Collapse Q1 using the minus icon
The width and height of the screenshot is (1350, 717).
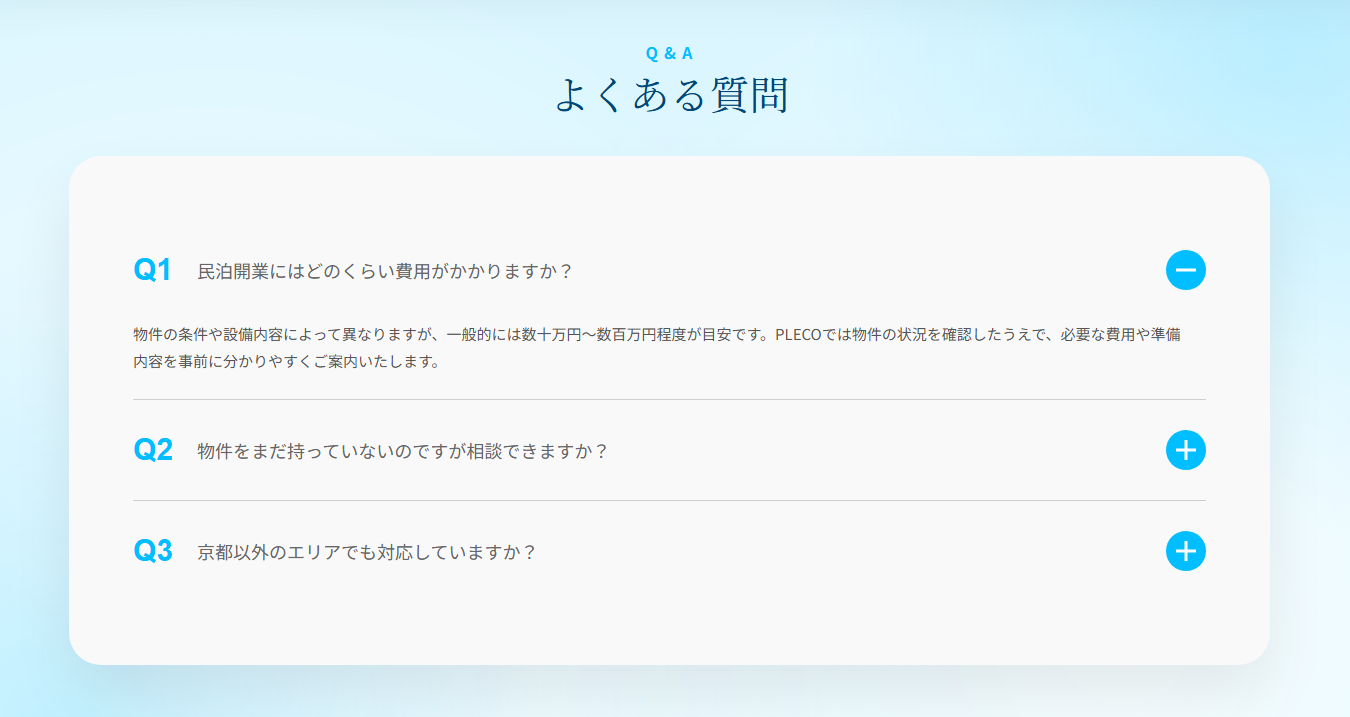click(1185, 270)
